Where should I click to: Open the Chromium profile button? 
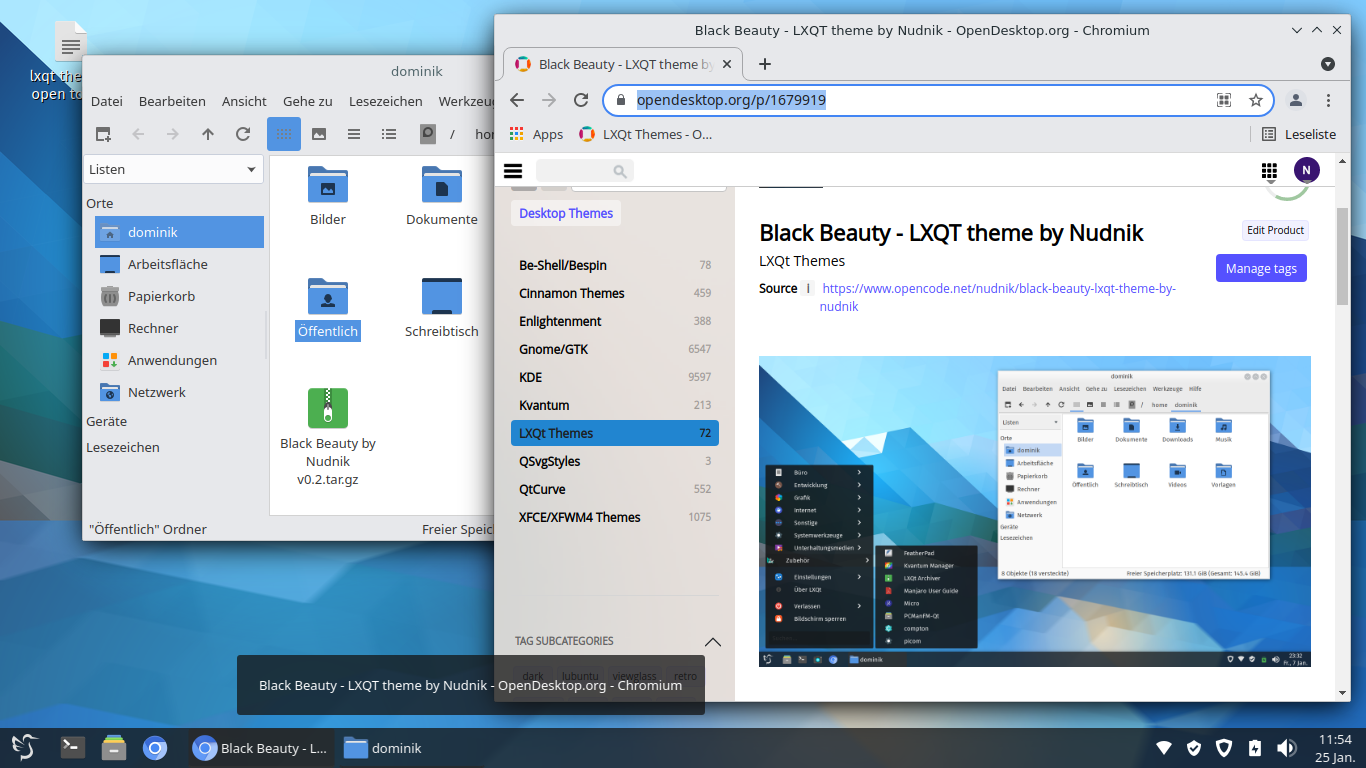click(x=1296, y=100)
